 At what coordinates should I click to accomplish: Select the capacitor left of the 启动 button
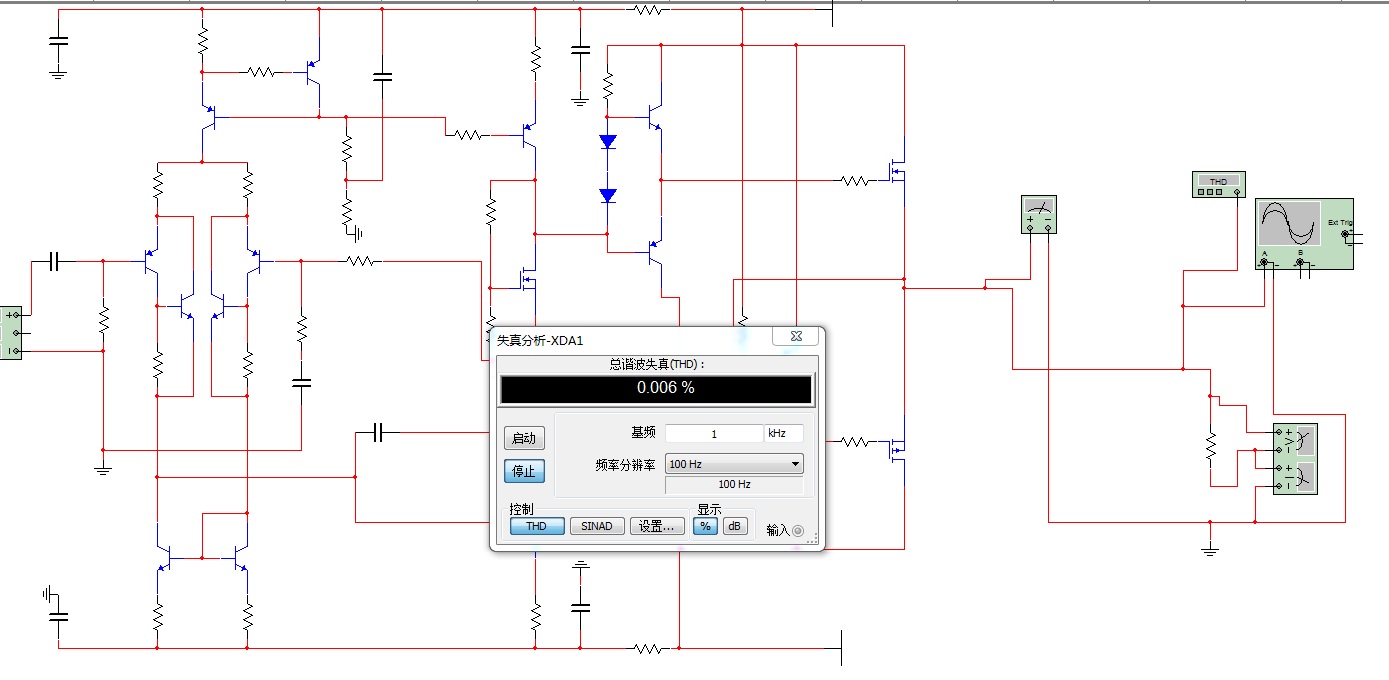(378, 432)
